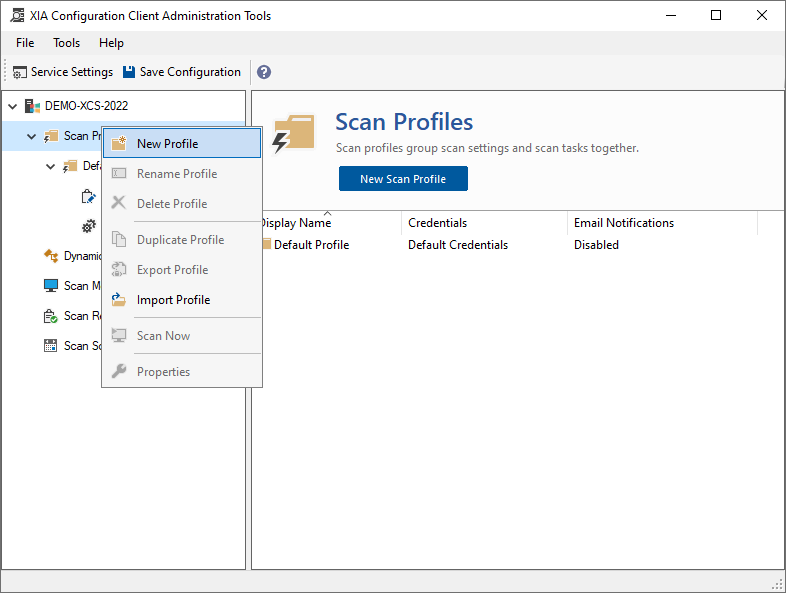
Task: Collapse the Default Profile tree node
Action: (x=51, y=166)
